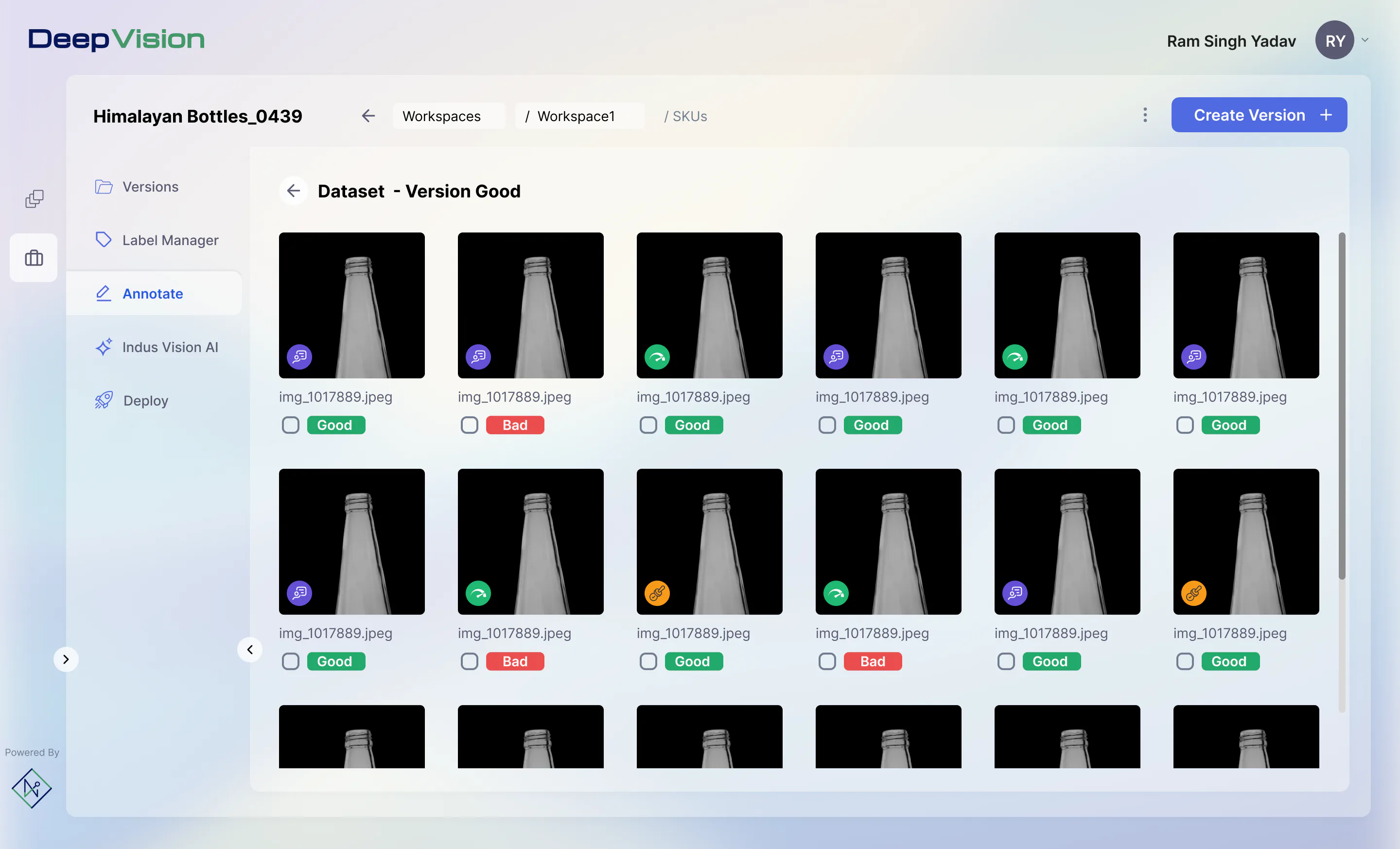Click the Create Version button

[x=1259, y=115]
